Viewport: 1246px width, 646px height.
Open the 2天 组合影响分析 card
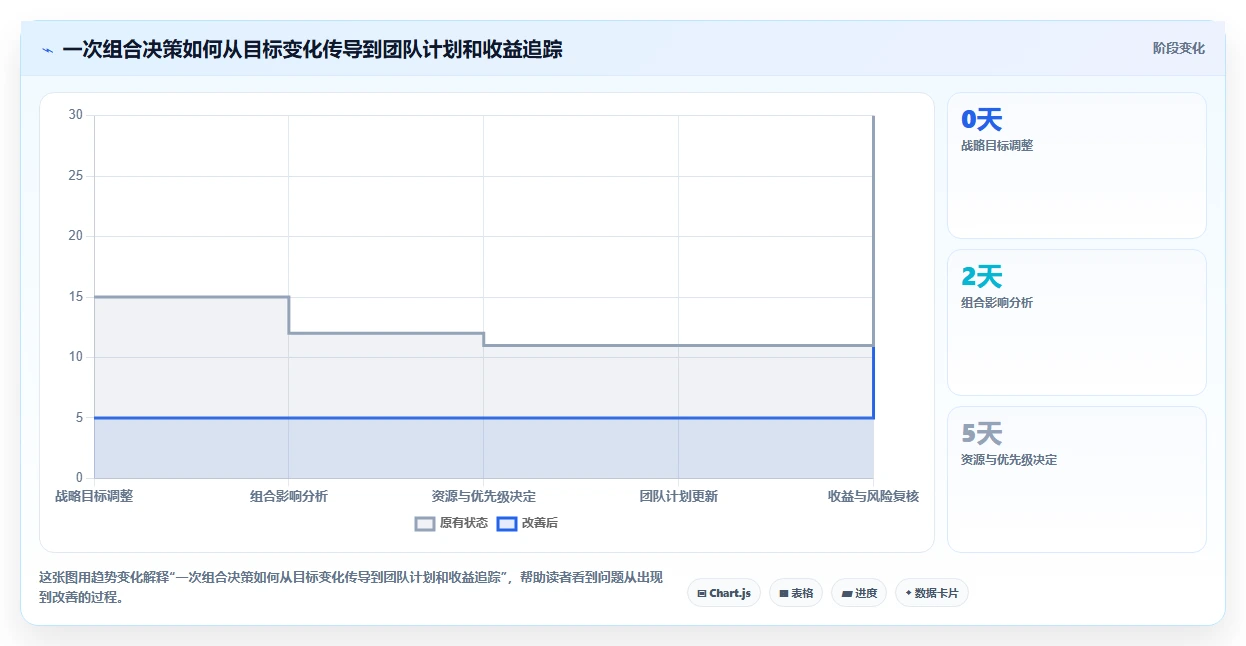(x=1077, y=322)
